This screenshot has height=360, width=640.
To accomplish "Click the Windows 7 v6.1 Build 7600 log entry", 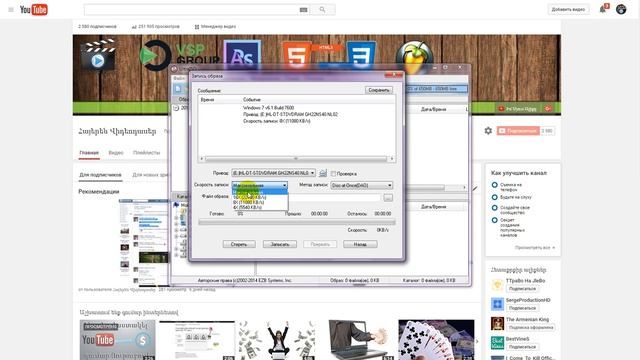I will (269, 108).
